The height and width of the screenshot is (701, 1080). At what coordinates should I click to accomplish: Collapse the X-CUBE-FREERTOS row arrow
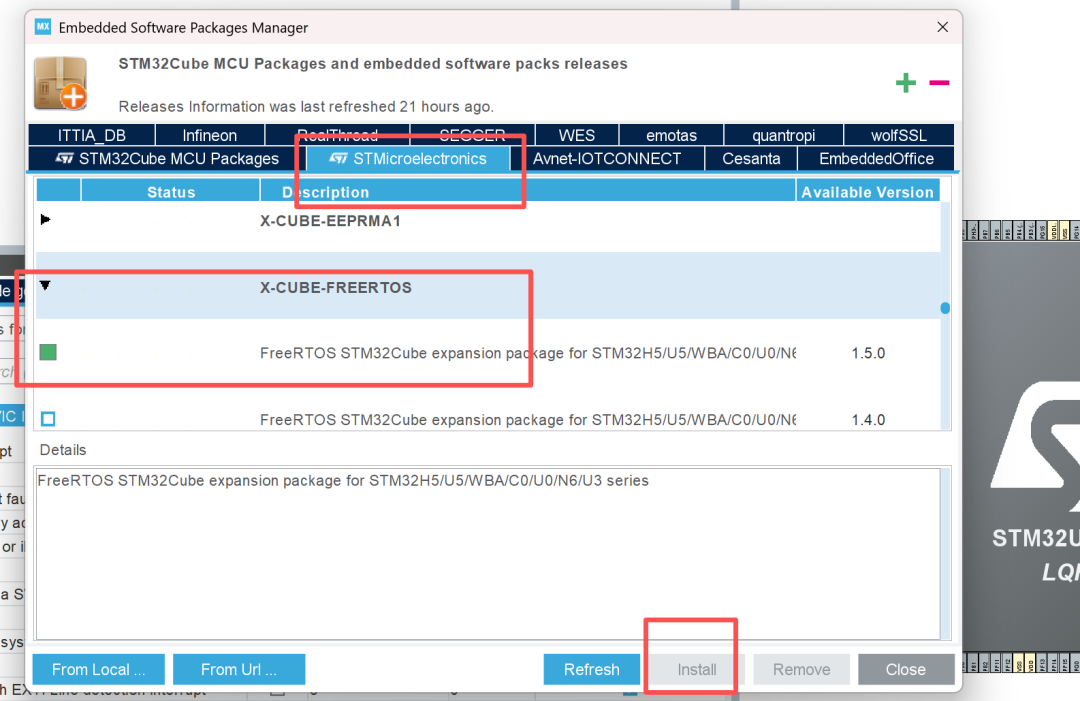45,285
